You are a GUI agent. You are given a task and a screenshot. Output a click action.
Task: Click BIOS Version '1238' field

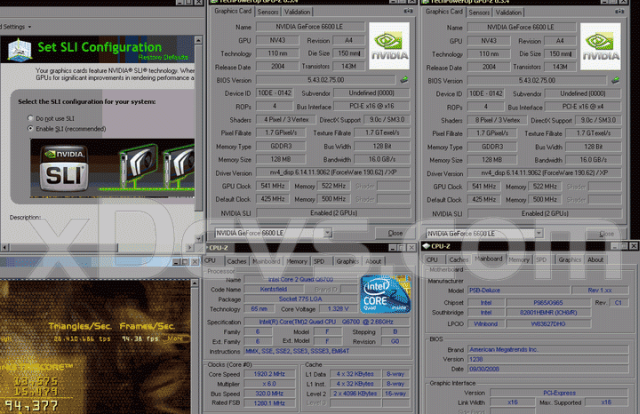point(548,359)
